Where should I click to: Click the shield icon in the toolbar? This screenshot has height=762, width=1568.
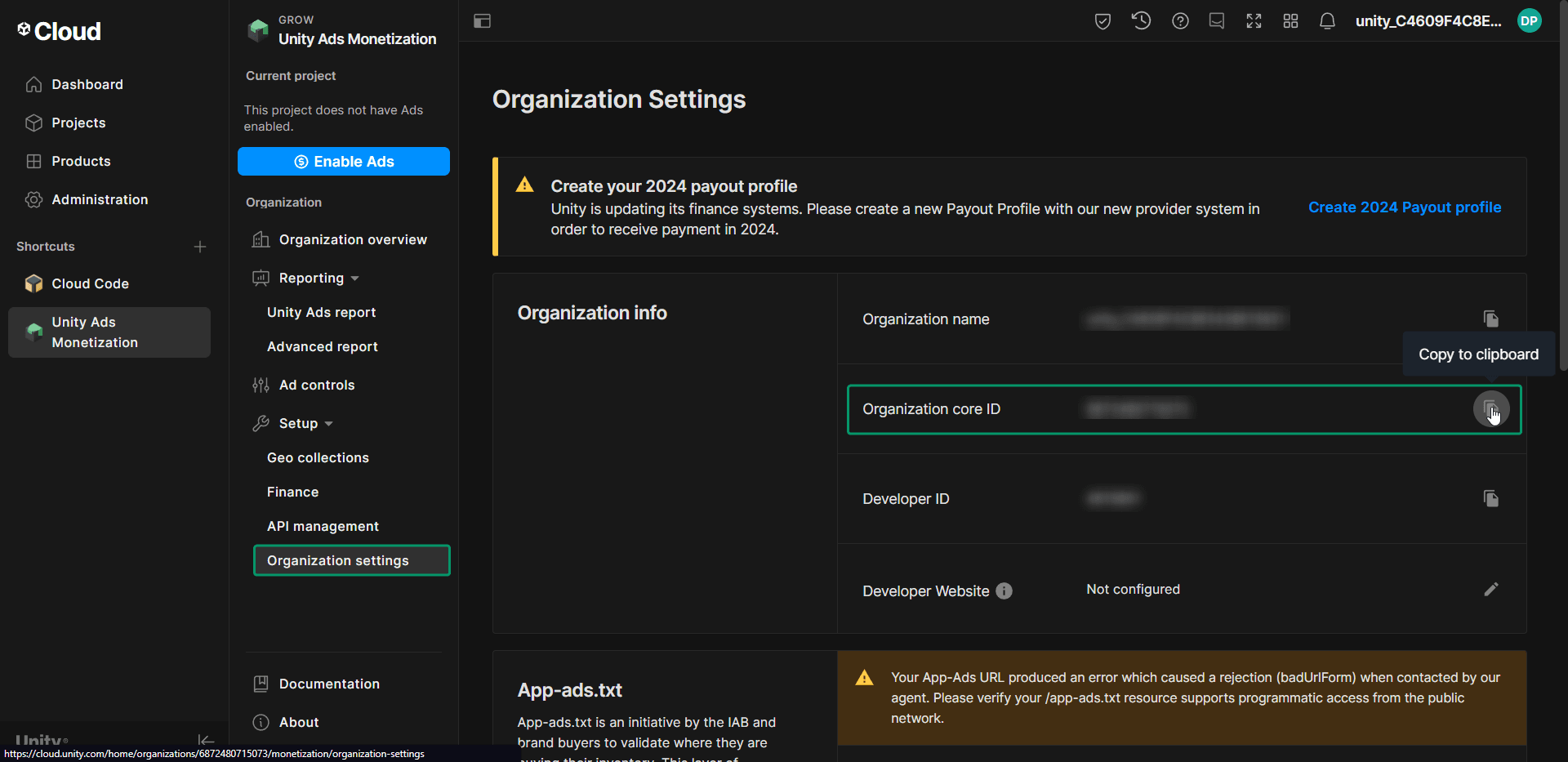click(1102, 21)
